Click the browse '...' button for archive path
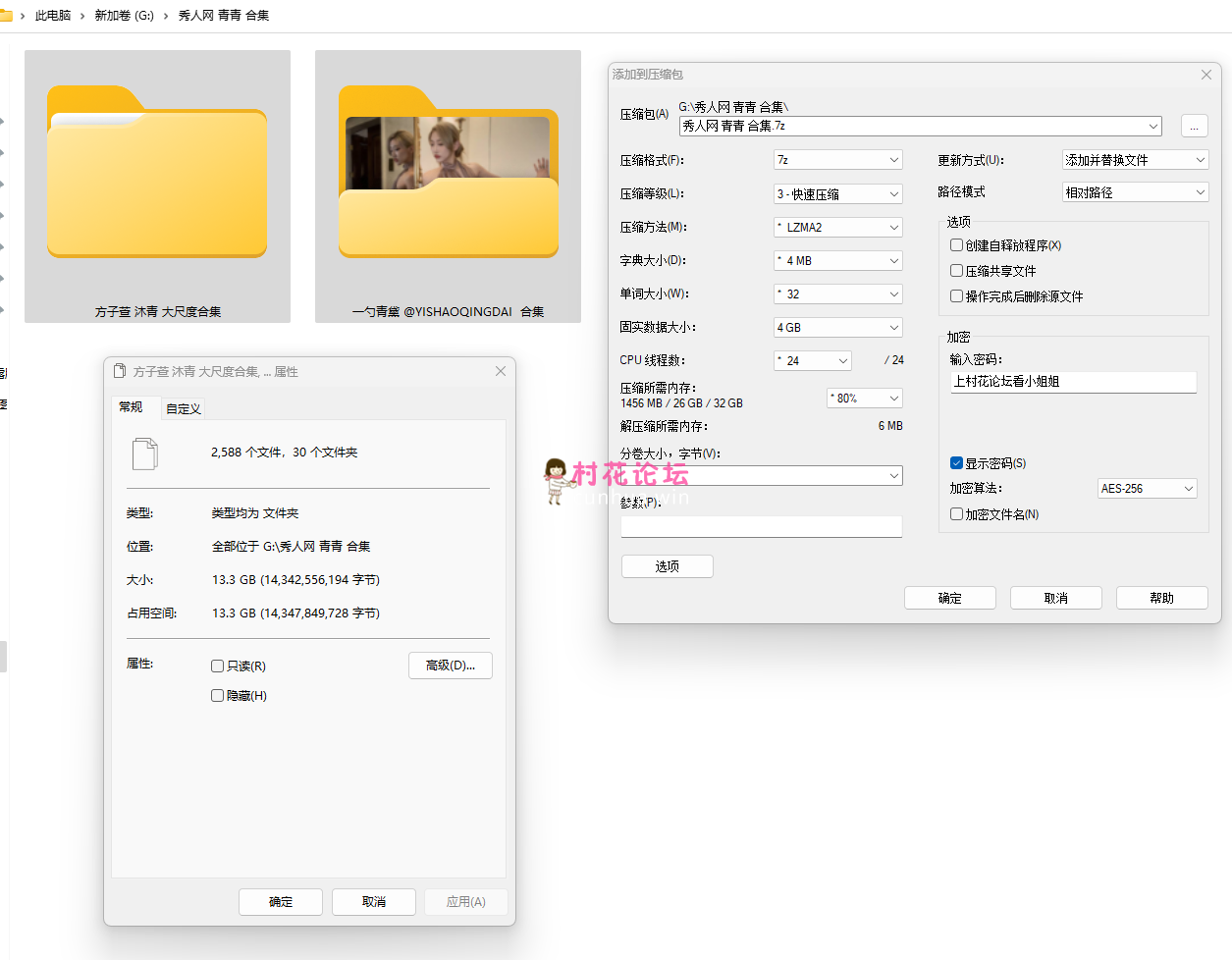Screen dimensions: 1232x960 click(x=1195, y=126)
